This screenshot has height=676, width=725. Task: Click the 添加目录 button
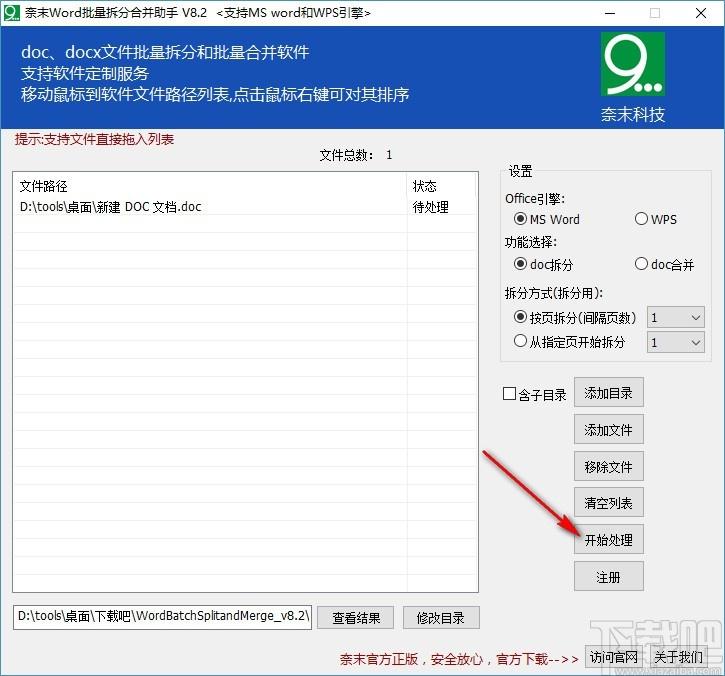pyautogui.click(x=608, y=393)
